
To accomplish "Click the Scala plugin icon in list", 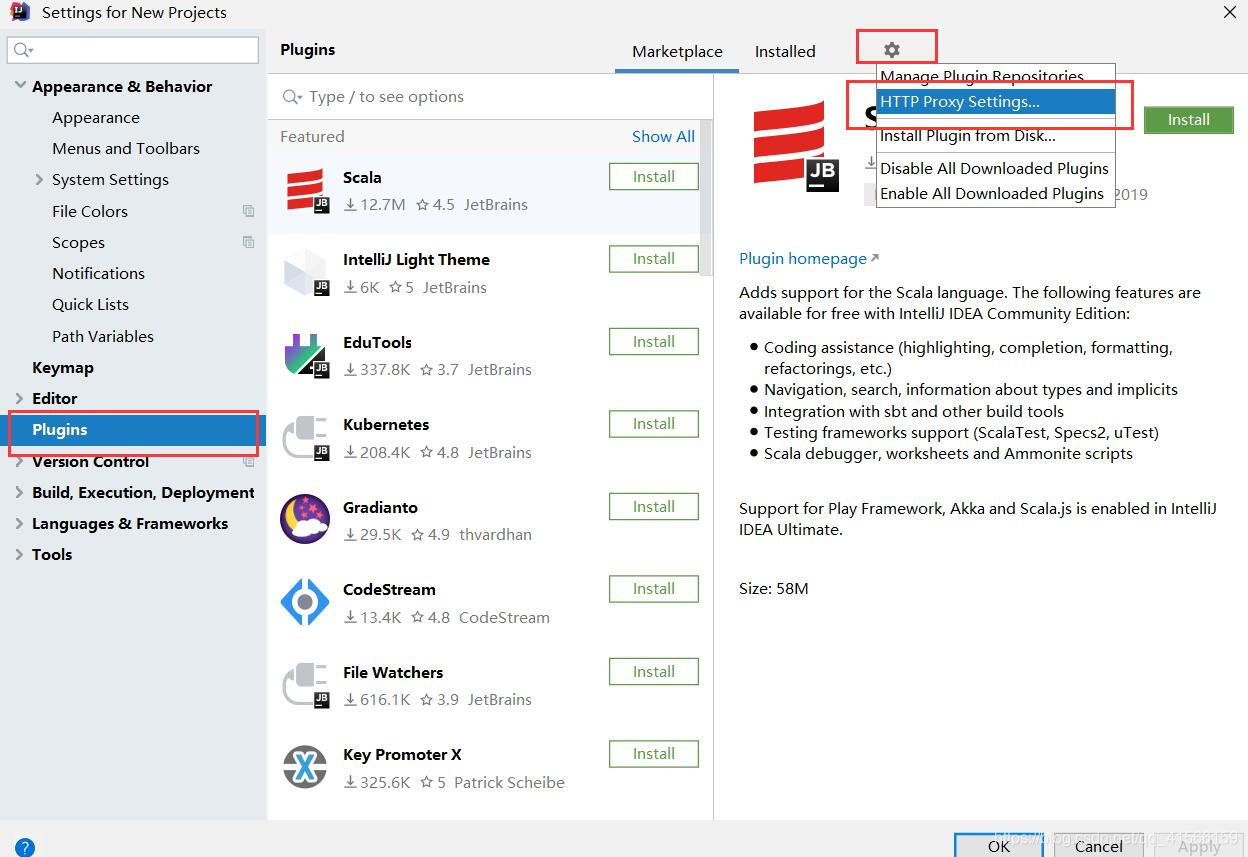I will [306, 190].
